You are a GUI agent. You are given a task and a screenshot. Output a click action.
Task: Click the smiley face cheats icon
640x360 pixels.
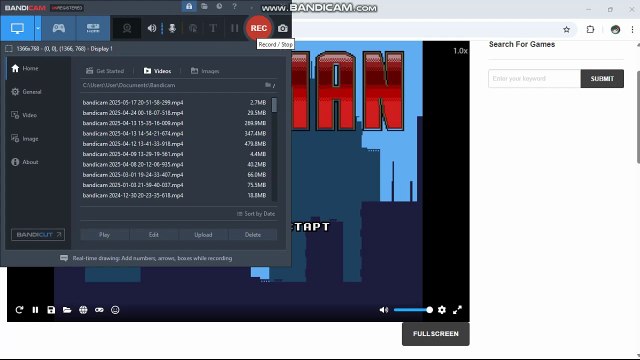coord(116,310)
